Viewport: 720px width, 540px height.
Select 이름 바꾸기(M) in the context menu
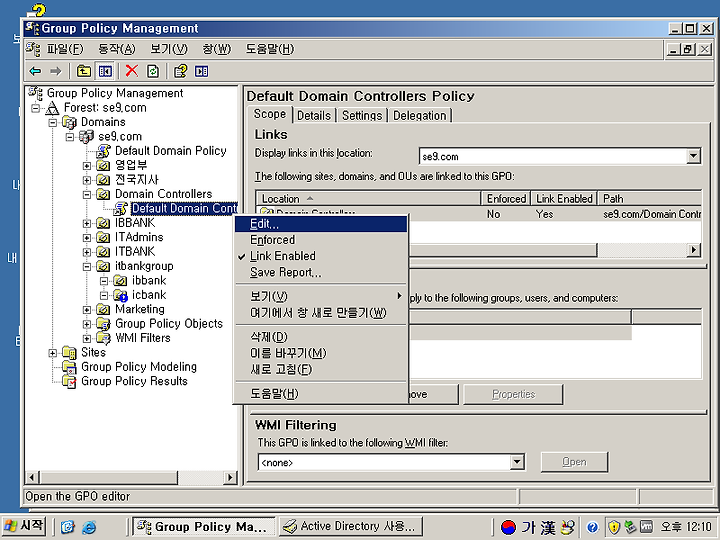pos(321,353)
